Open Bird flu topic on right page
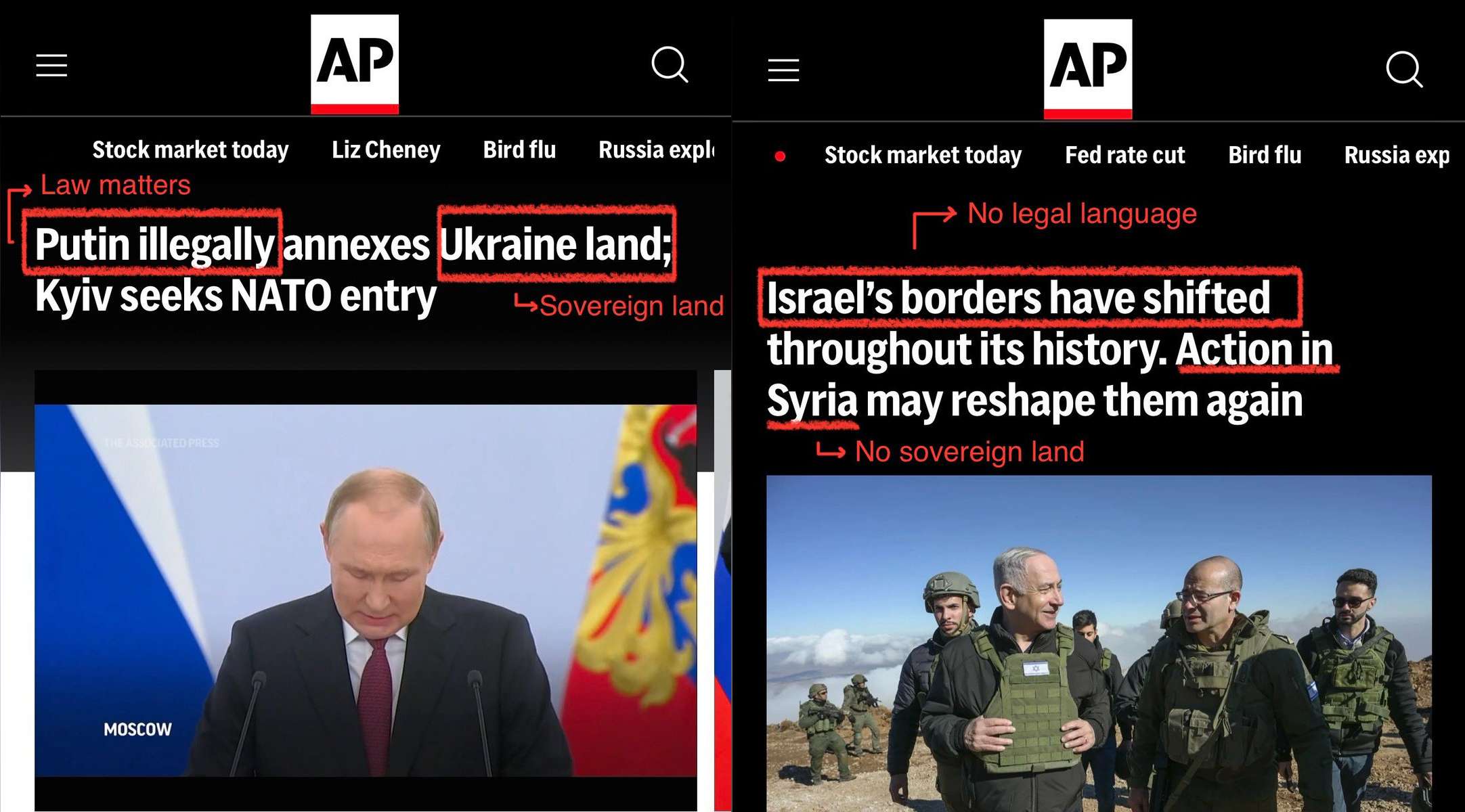Viewport: 1465px width, 812px height. tap(1265, 155)
